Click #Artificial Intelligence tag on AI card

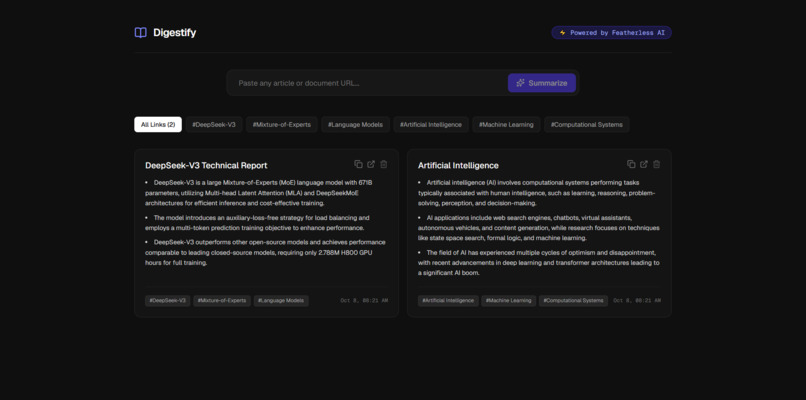[x=448, y=301]
